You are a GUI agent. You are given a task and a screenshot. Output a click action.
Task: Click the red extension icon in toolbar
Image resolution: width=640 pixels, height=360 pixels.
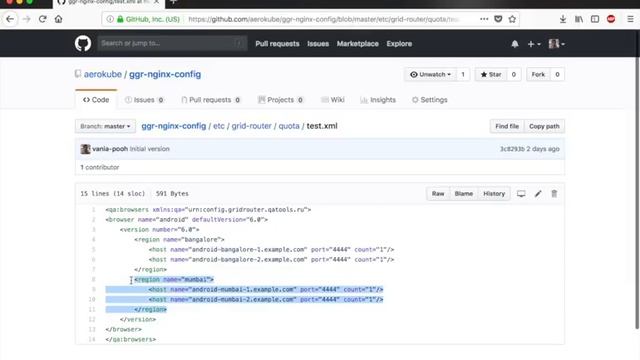point(611,19)
